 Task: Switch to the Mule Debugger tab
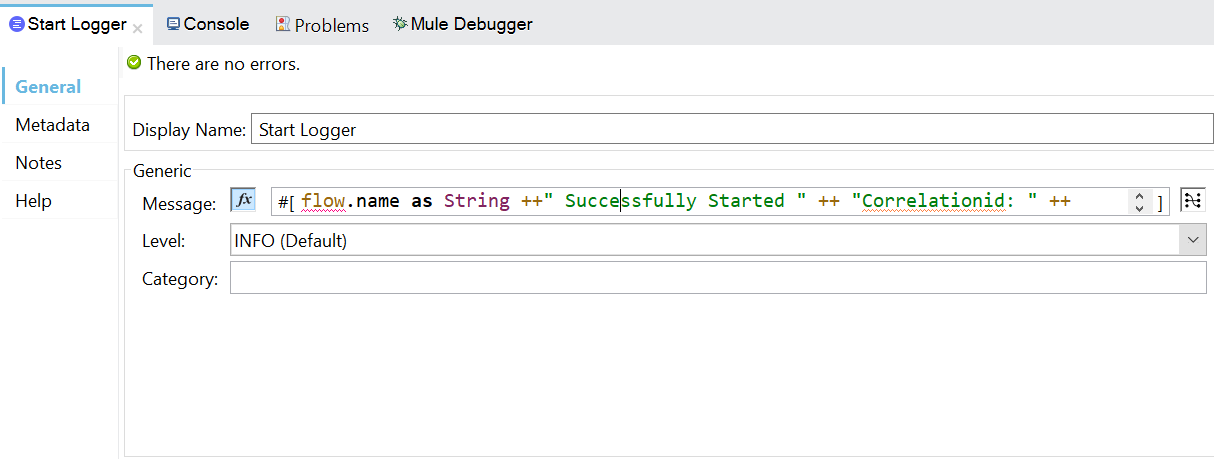tap(471, 24)
